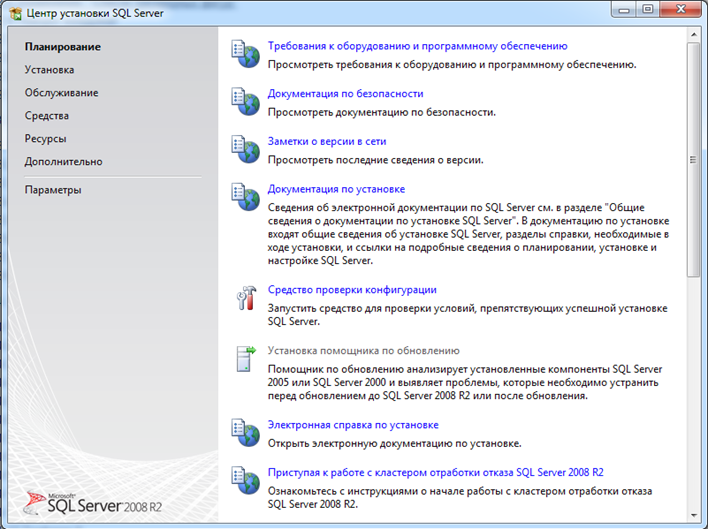Click the server icon beside Установка помощника по обновлению
Image resolution: width=708 pixels, height=529 pixels.
tap(246, 359)
